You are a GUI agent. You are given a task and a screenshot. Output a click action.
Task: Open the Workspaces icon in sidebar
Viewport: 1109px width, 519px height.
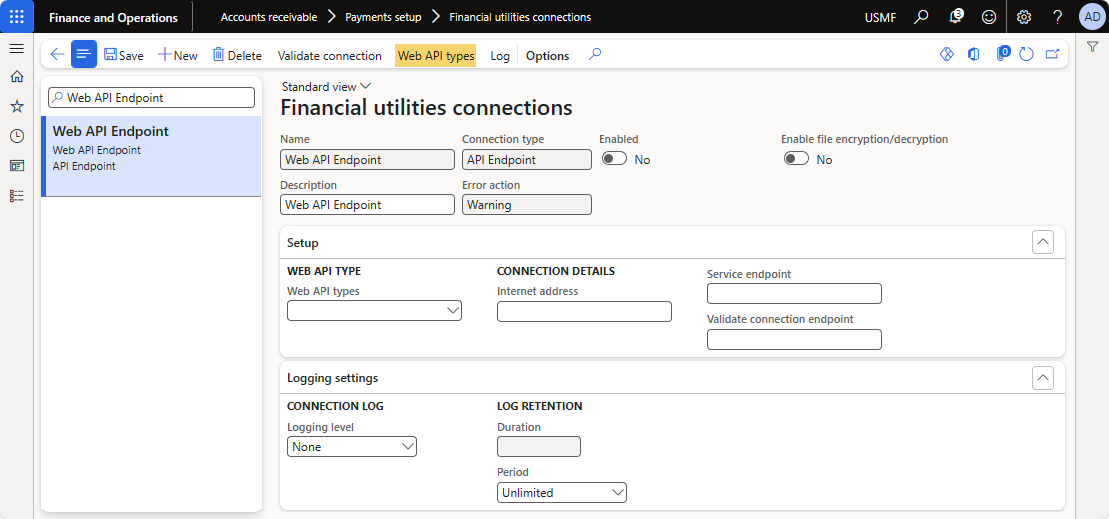click(16, 166)
